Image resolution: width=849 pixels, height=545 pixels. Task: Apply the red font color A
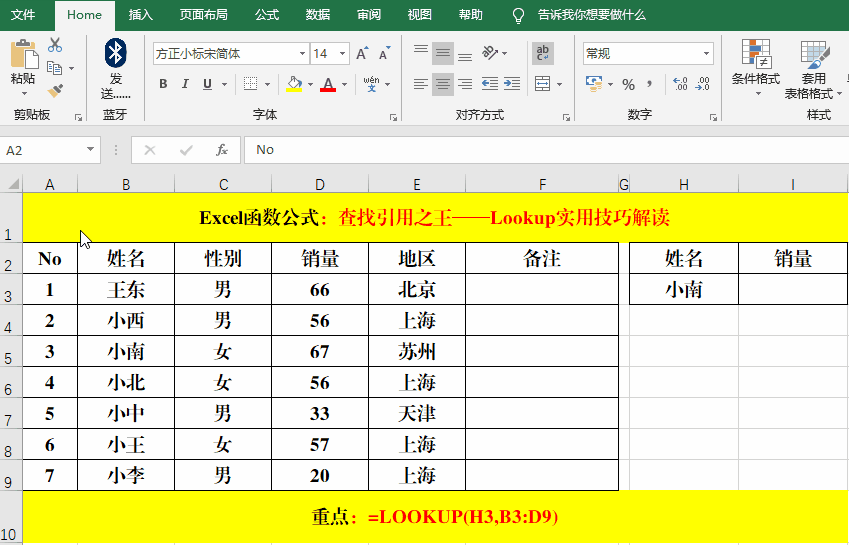click(328, 84)
